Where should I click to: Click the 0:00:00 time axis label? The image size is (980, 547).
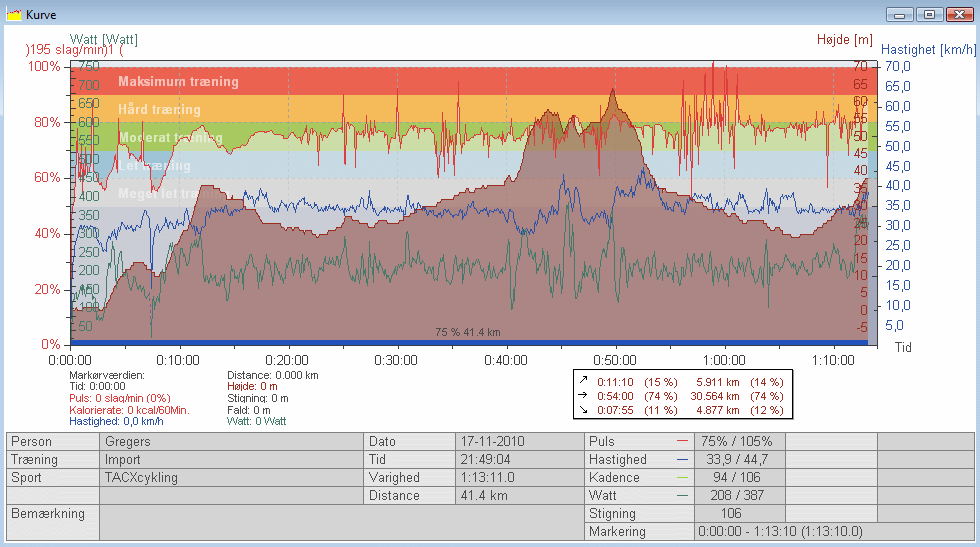[x=70, y=360]
